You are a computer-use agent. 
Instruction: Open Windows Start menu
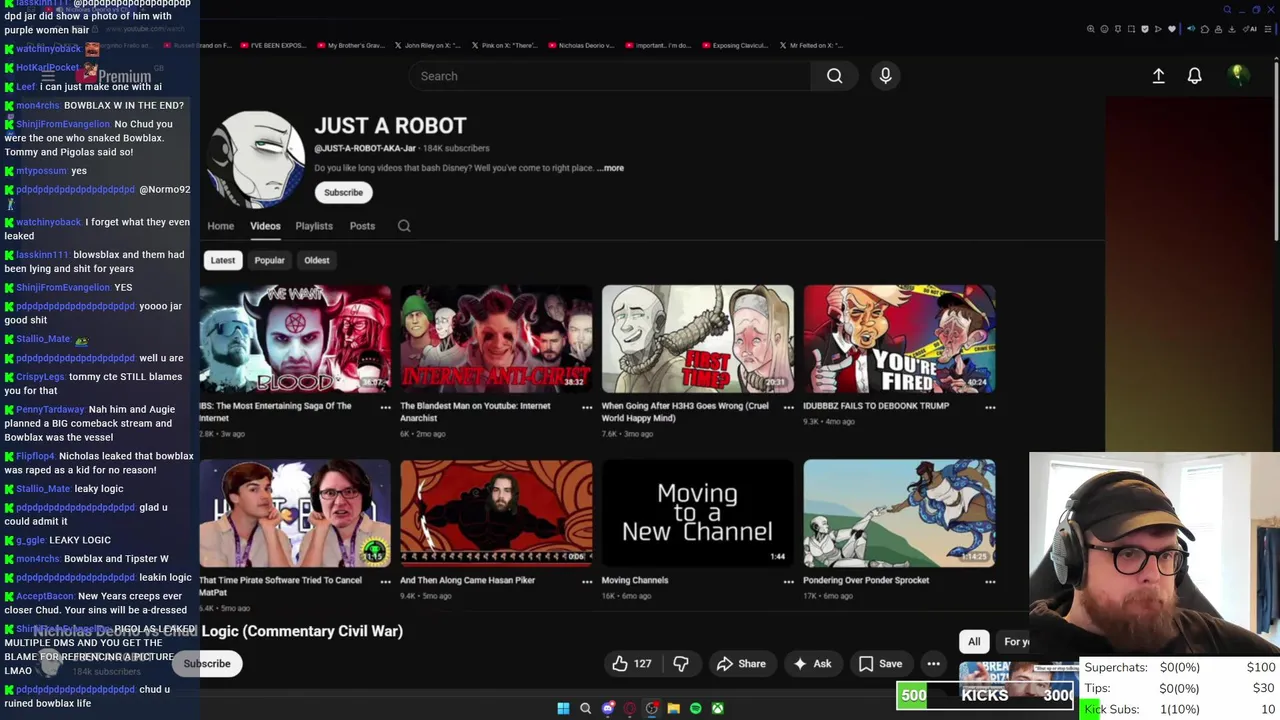563,708
